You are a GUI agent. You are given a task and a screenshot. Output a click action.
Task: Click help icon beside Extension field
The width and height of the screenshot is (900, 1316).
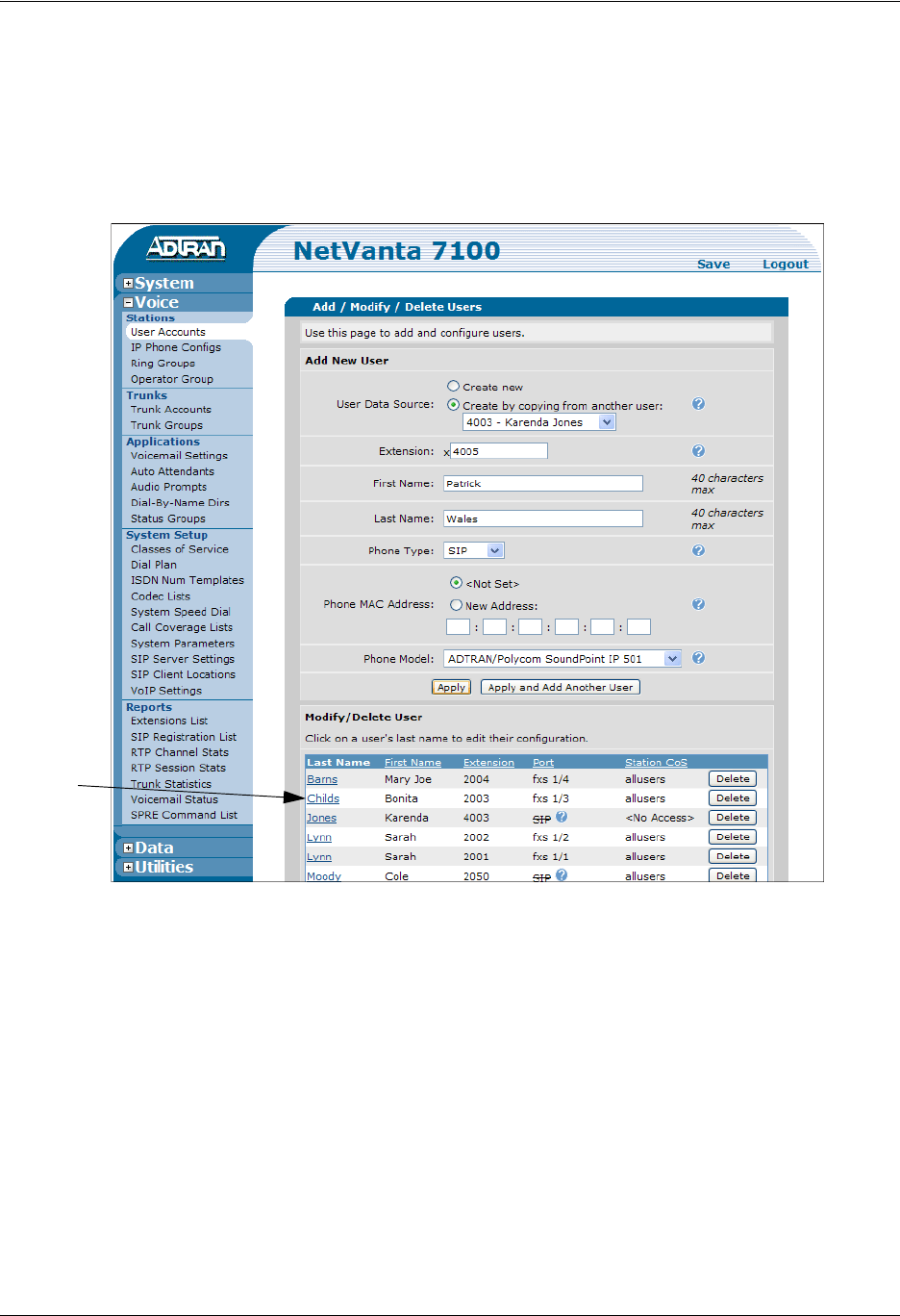pos(699,450)
